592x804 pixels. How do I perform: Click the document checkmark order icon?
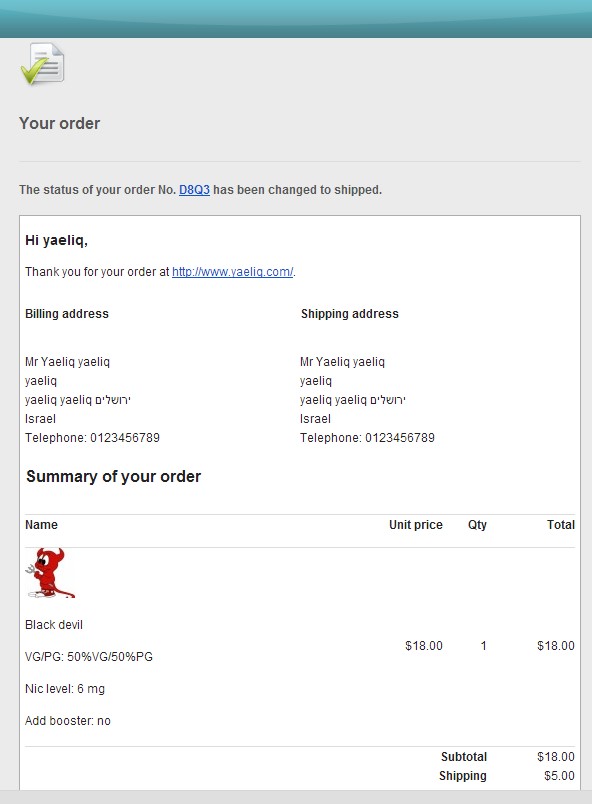click(43, 64)
